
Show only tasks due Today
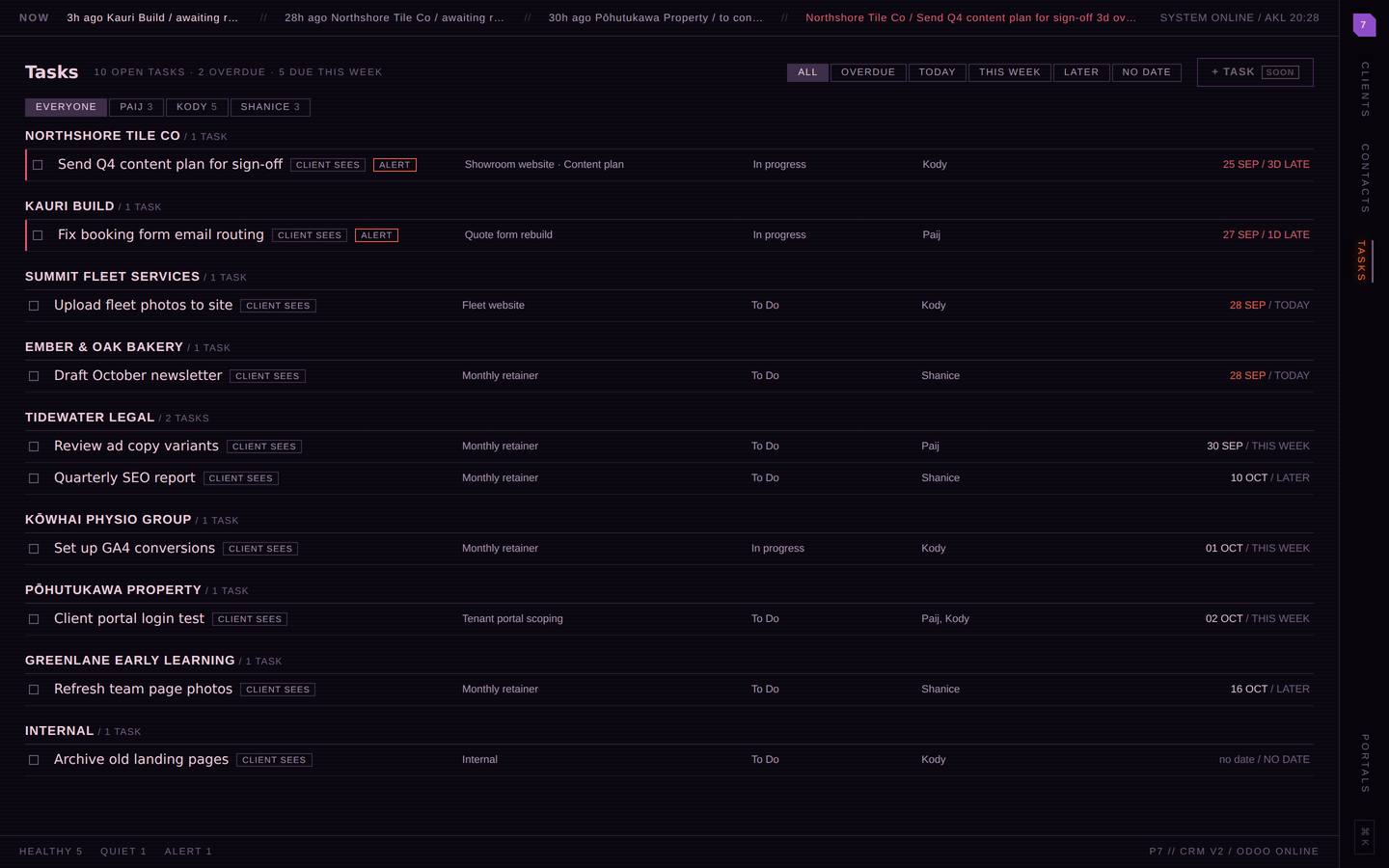click(937, 72)
